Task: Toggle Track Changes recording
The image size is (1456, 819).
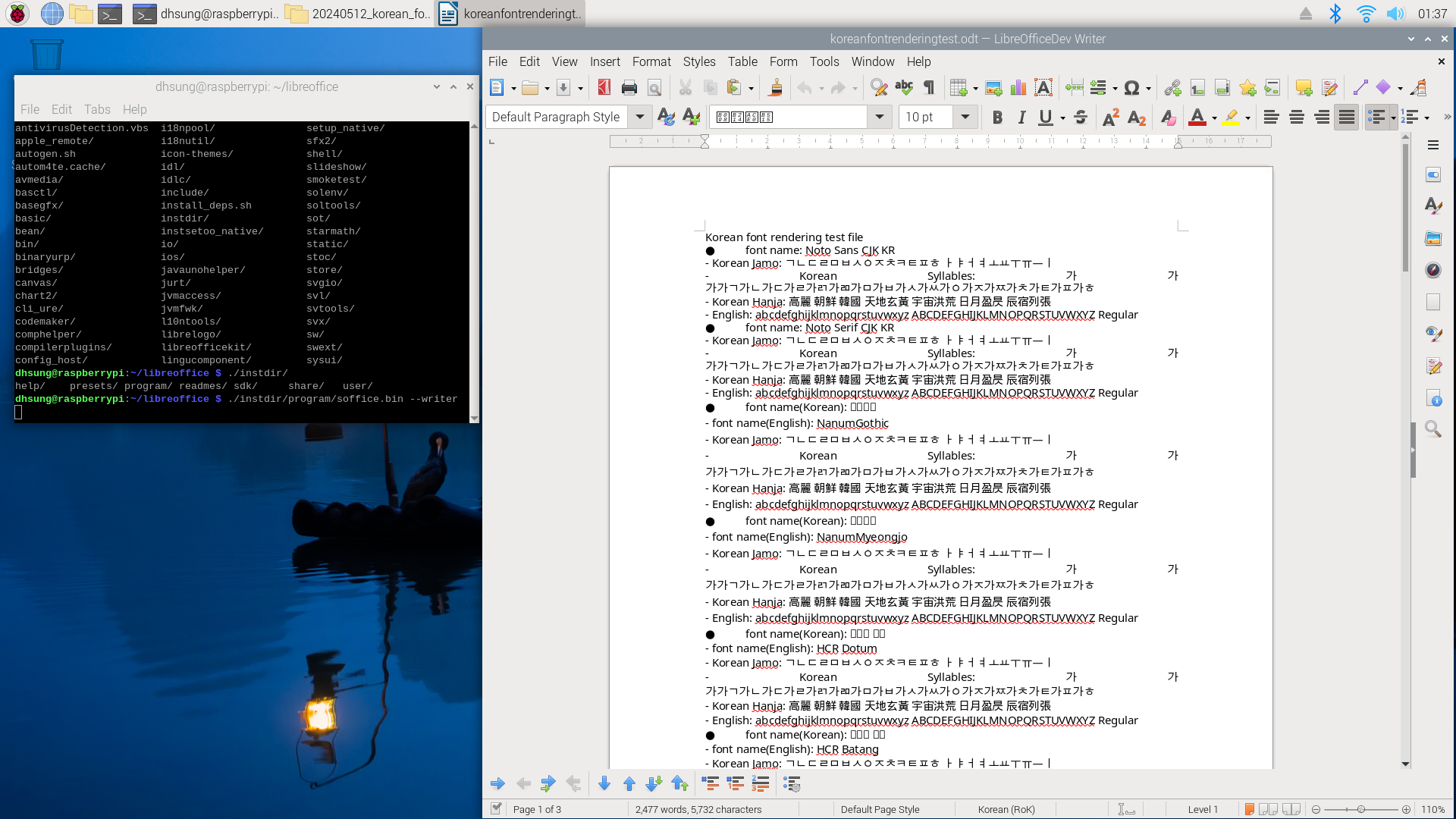Action: point(1329,88)
